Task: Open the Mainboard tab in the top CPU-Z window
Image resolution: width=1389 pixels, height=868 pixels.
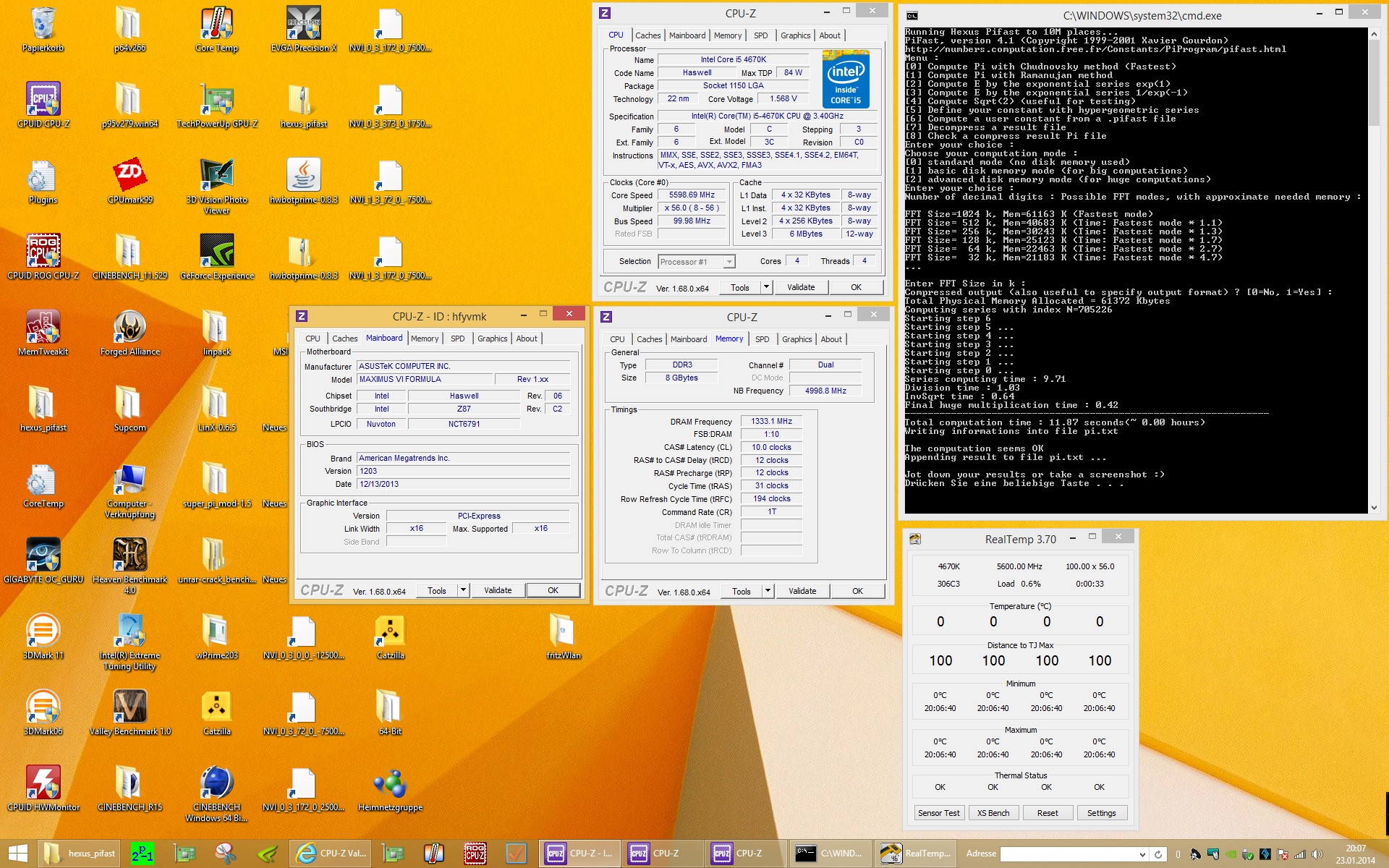Action: (687, 35)
